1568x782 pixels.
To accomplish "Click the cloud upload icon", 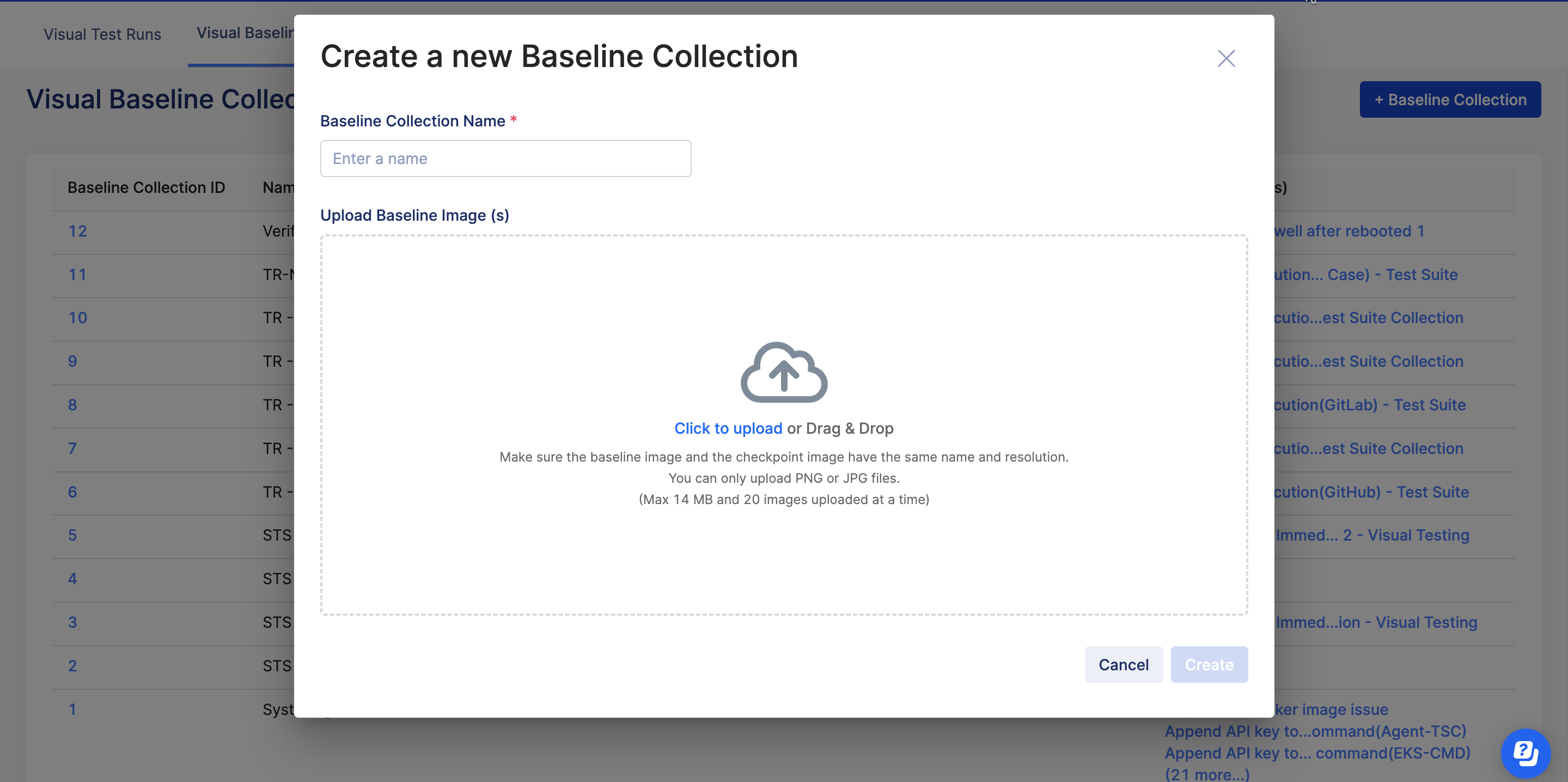I will pyautogui.click(x=783, y=372).
